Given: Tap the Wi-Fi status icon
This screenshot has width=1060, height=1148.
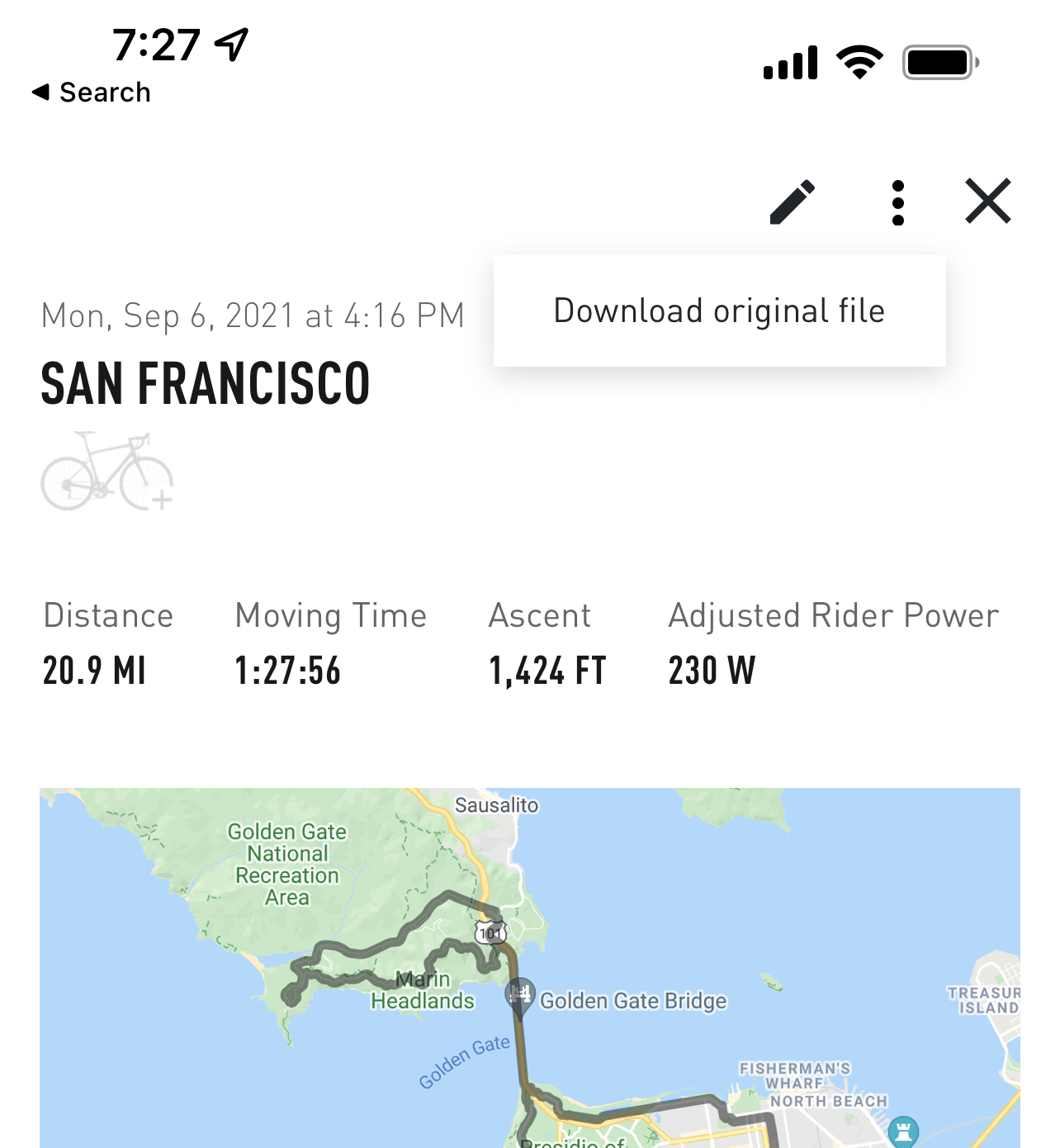Looking at the screenshot, I should click(x=859, y=62).
